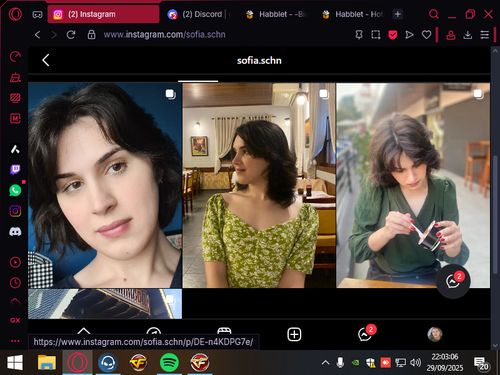Open WhatsApp in the sidebar
This screenshot has width=500, height=375.
click(x=15, y=190)
